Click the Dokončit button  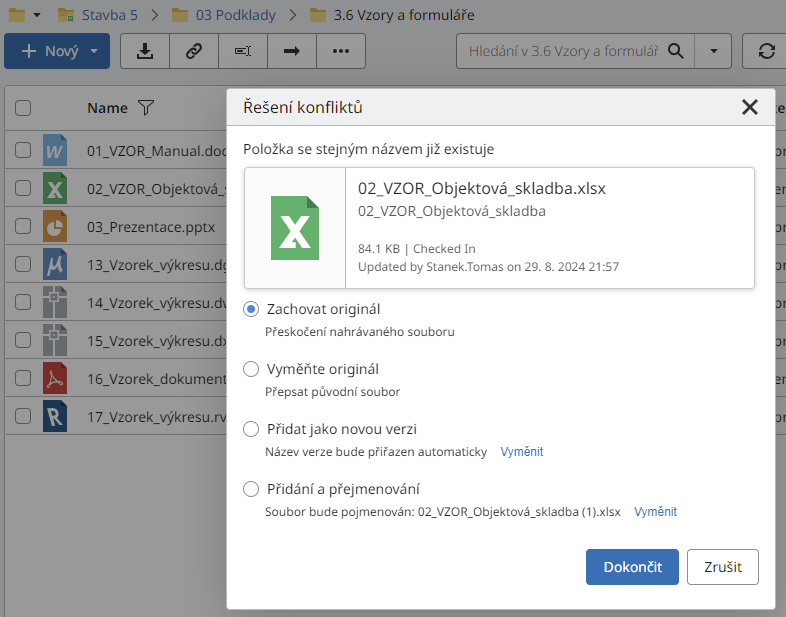[632, 567]
